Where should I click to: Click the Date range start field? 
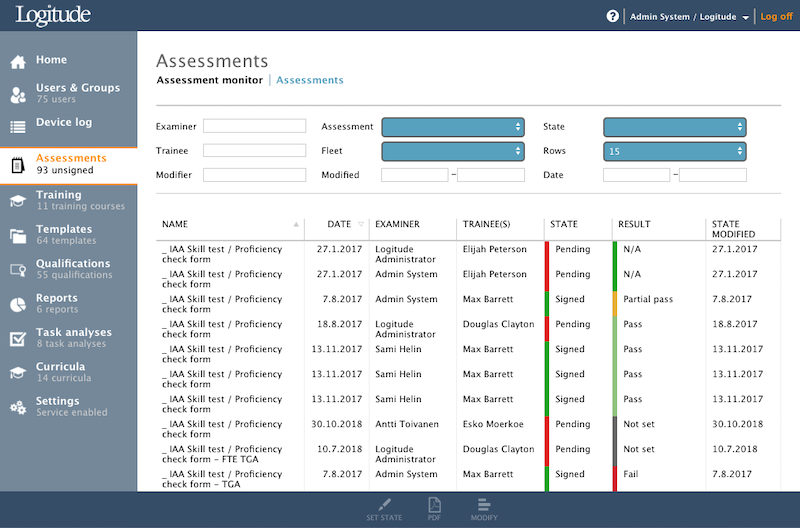coord(636,174)
